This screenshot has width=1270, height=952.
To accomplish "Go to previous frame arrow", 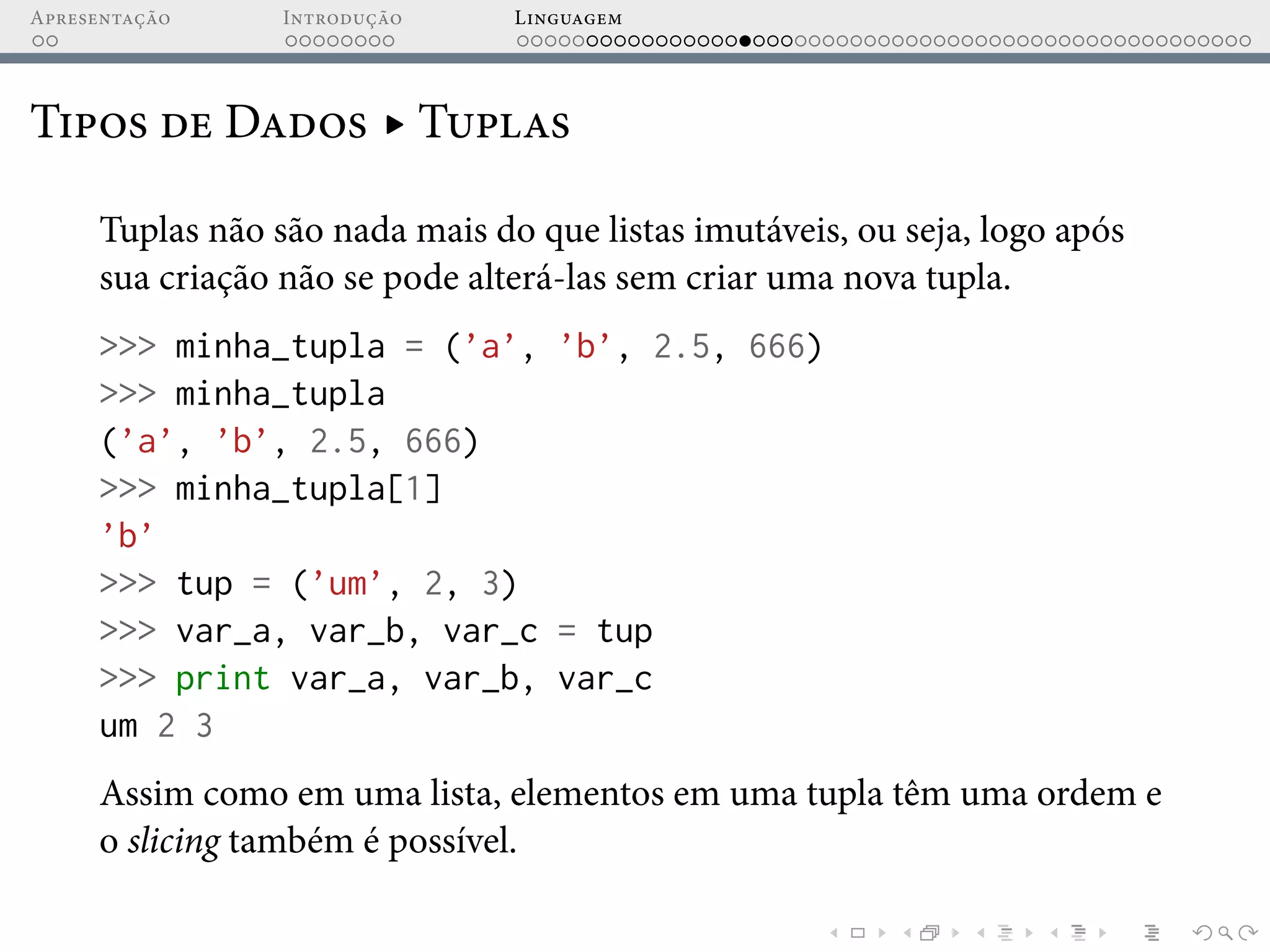I will (x=907, y=933).
